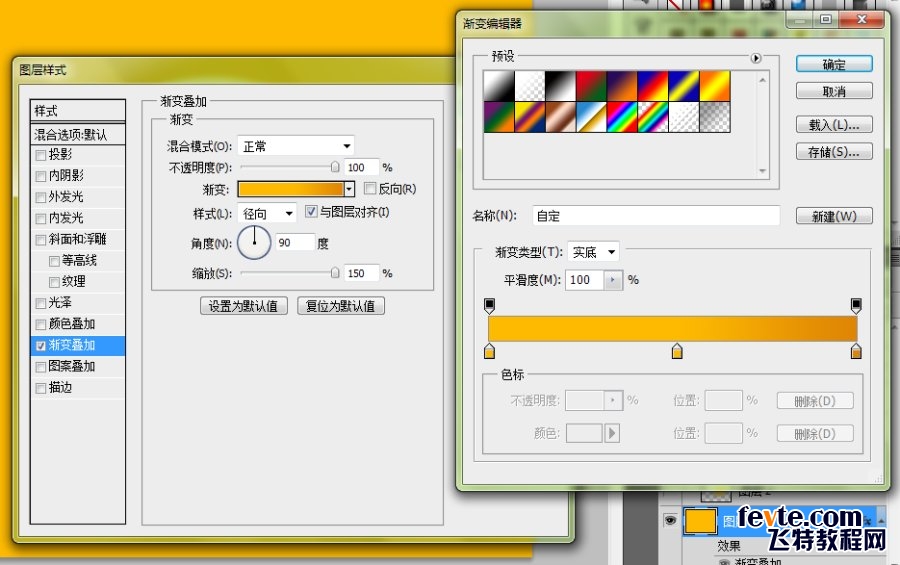Click the 载入(L)... load button

[834, 125]
